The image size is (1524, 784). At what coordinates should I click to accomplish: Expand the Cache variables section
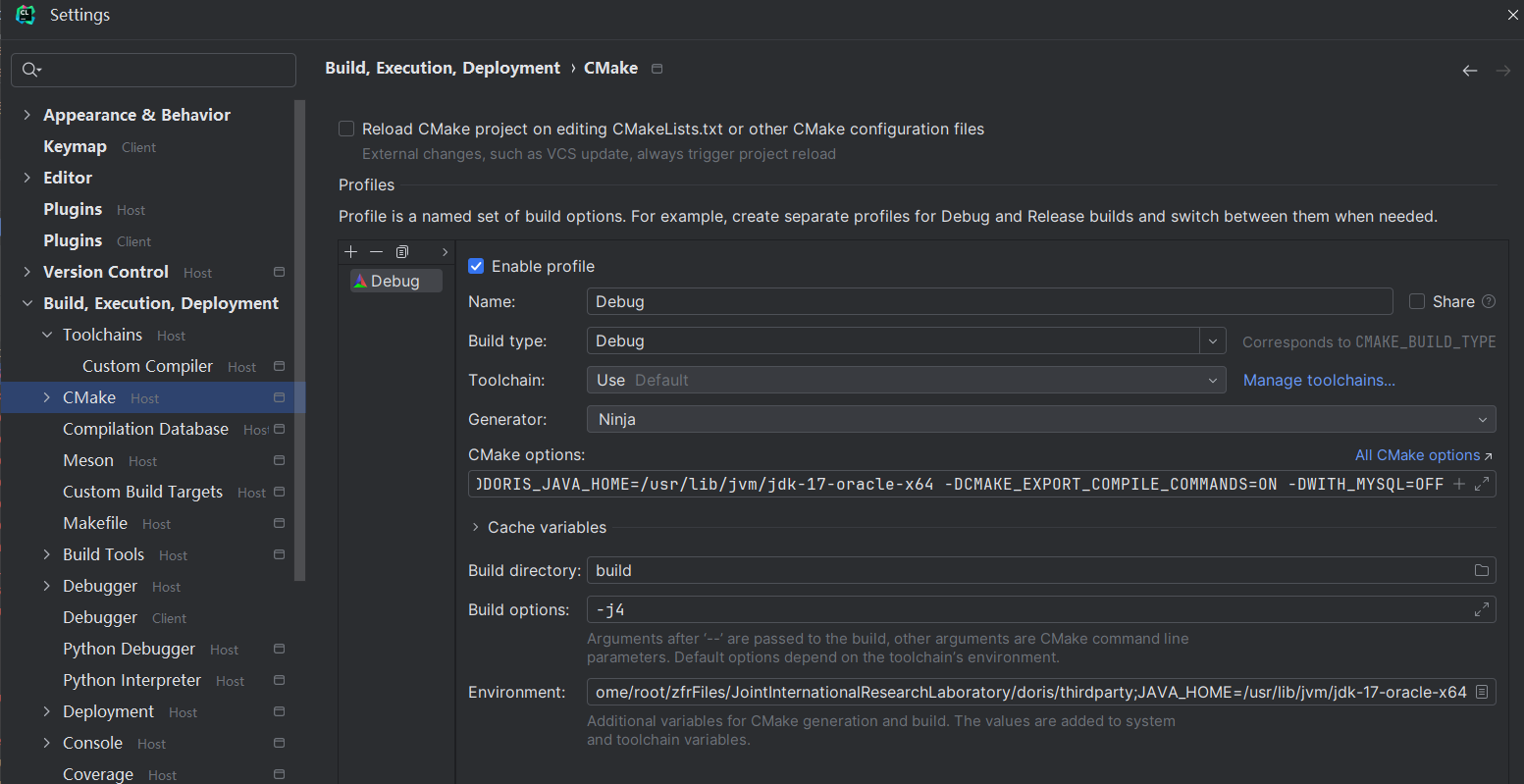[476, 527]
